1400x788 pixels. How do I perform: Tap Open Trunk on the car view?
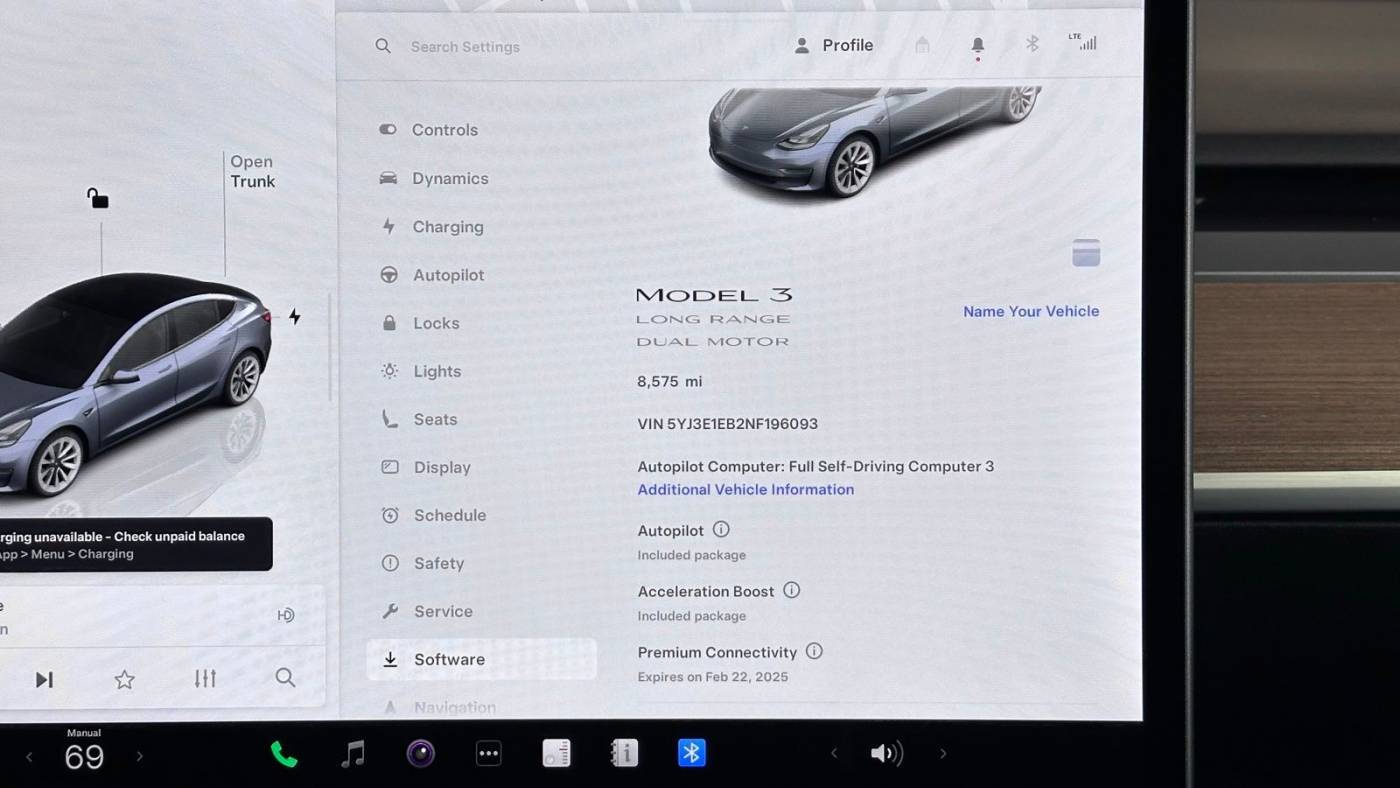pos(252,171)
